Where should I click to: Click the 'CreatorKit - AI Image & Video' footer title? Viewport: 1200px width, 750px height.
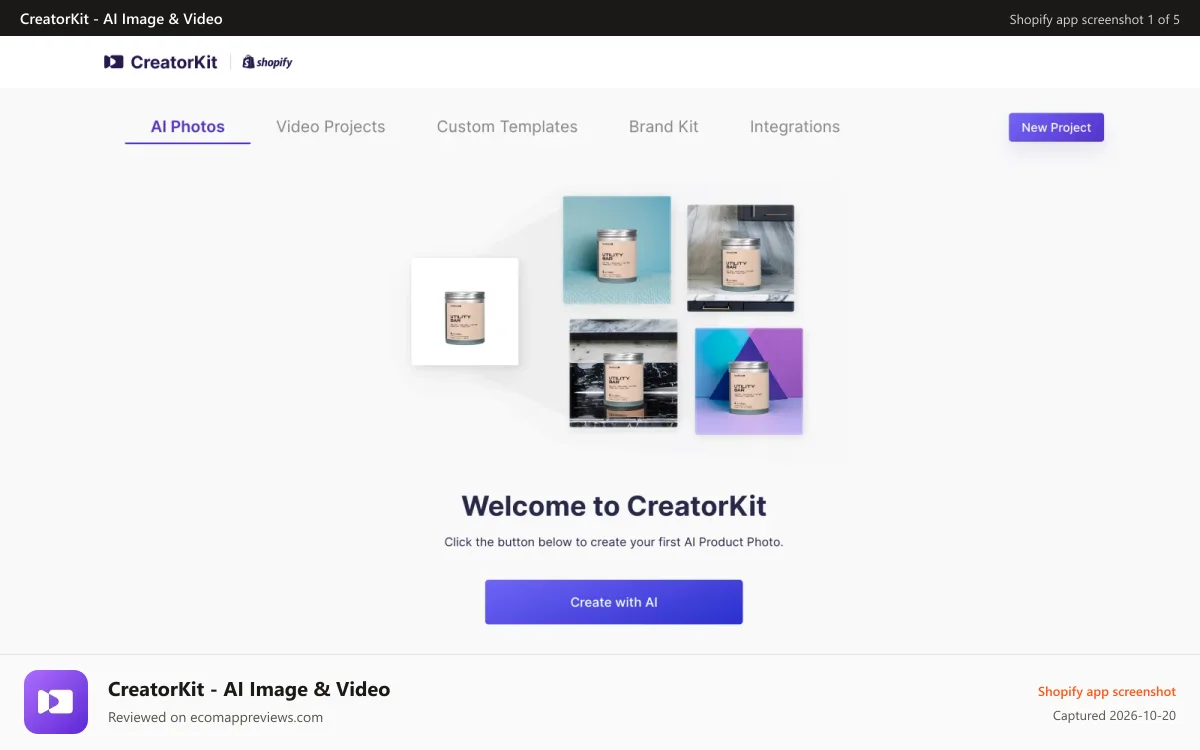click(249, 689)
